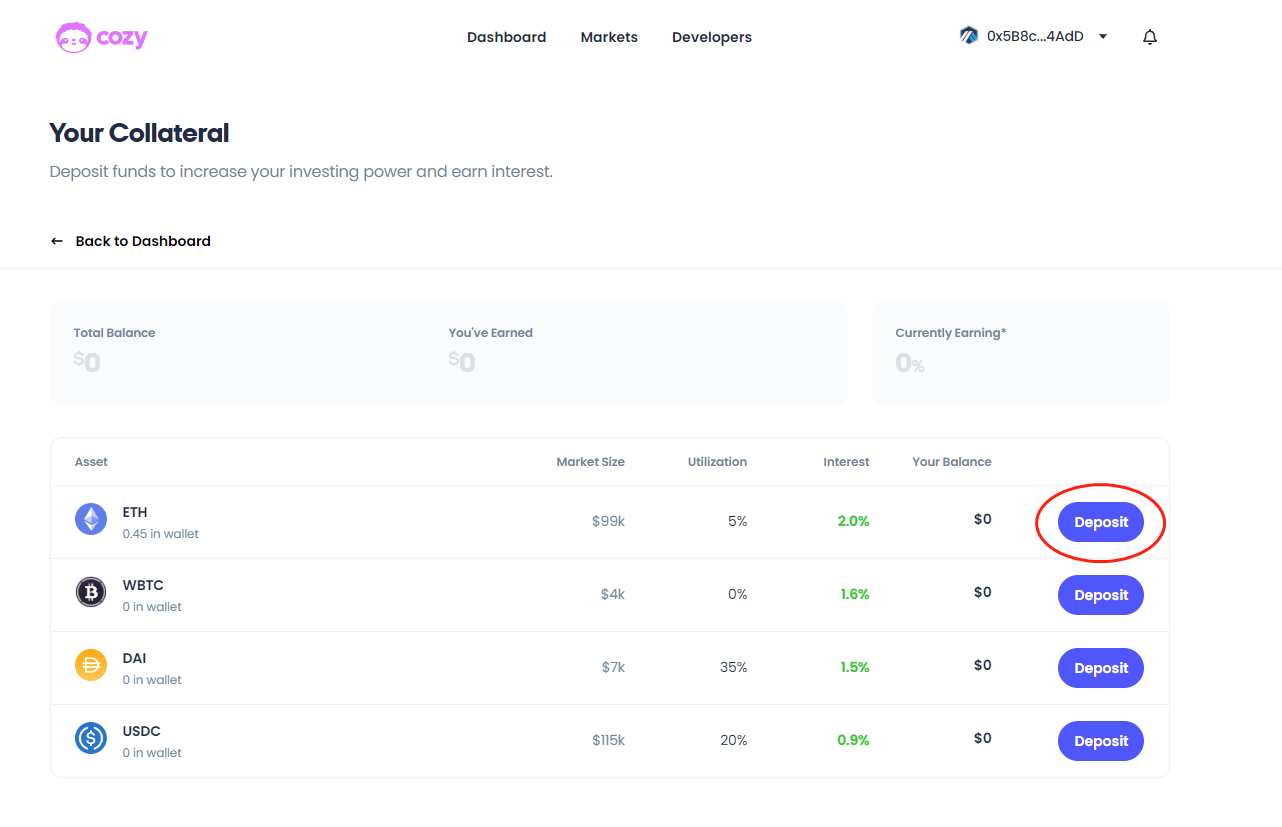Click the Market Size column header
Image resolution: width=1282 pixels, height=827 pixels.
click(x=590, y=462)
